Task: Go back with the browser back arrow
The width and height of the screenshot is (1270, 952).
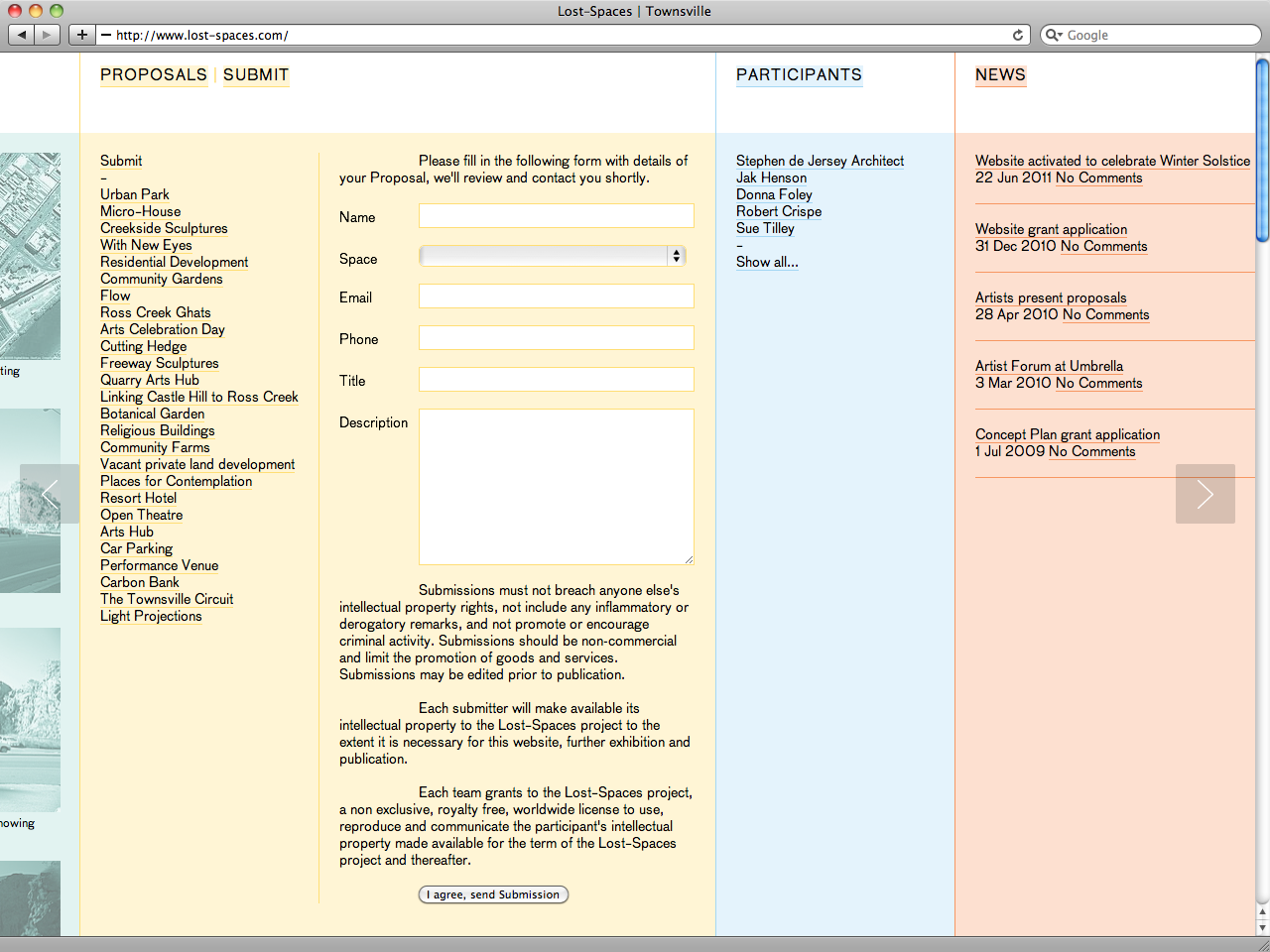Action: (22, 35)
